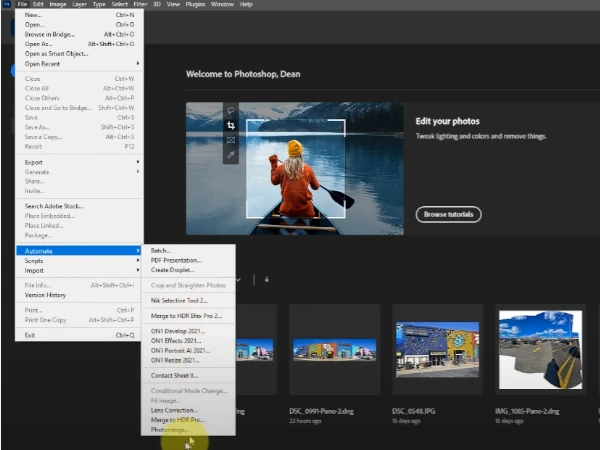Click the eyedropper icon on tutorial image
Screen dimensions: 600x450
tap(231, 155)
